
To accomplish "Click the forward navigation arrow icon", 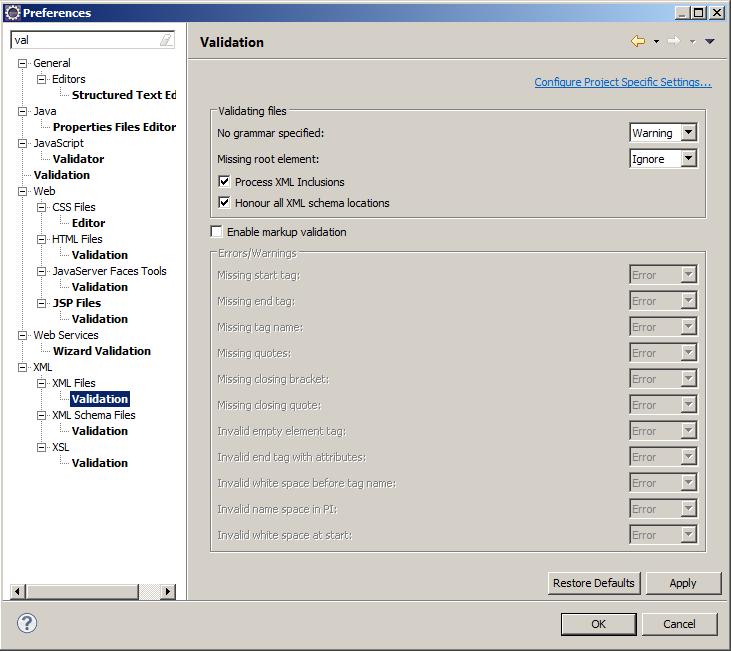I will [x=673, y=41].
